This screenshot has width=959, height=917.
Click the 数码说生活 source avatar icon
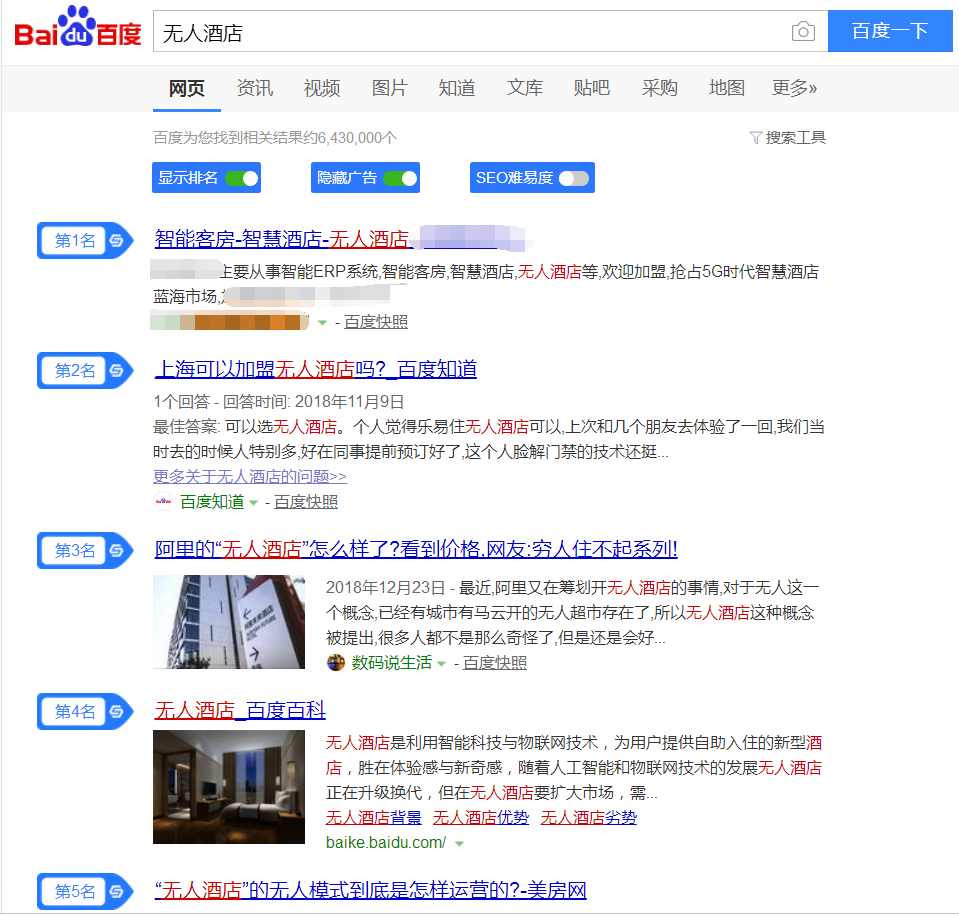pyautogui.click(x=336, y=663)
